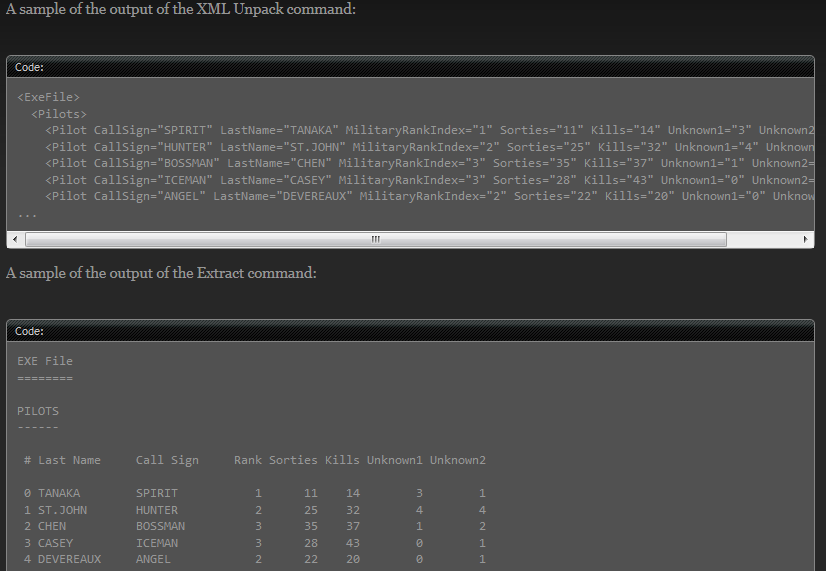
Task: Click the "Sorties" column header
Action: (293, 460)
